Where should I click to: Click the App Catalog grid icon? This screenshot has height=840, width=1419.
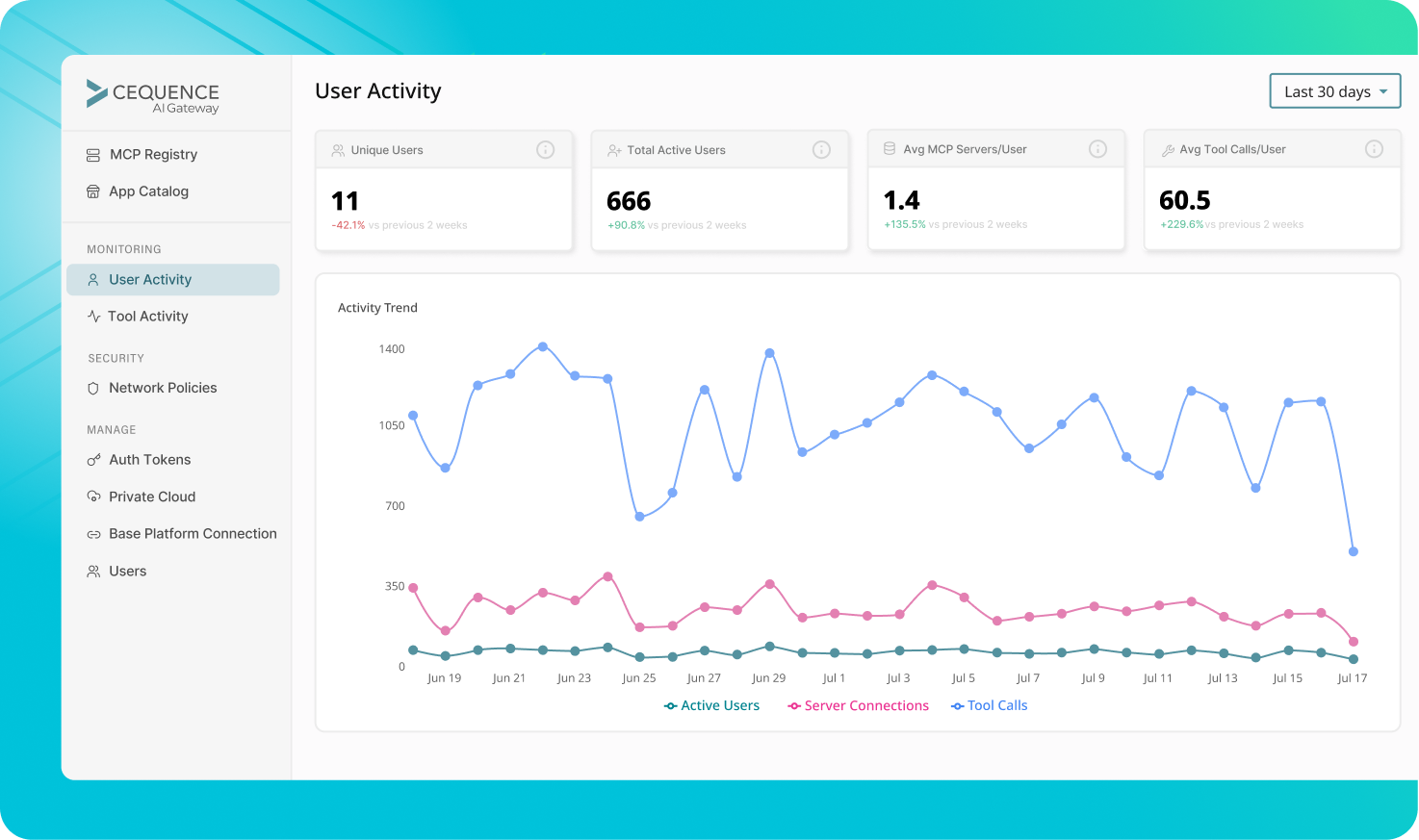tap(92, 191)
